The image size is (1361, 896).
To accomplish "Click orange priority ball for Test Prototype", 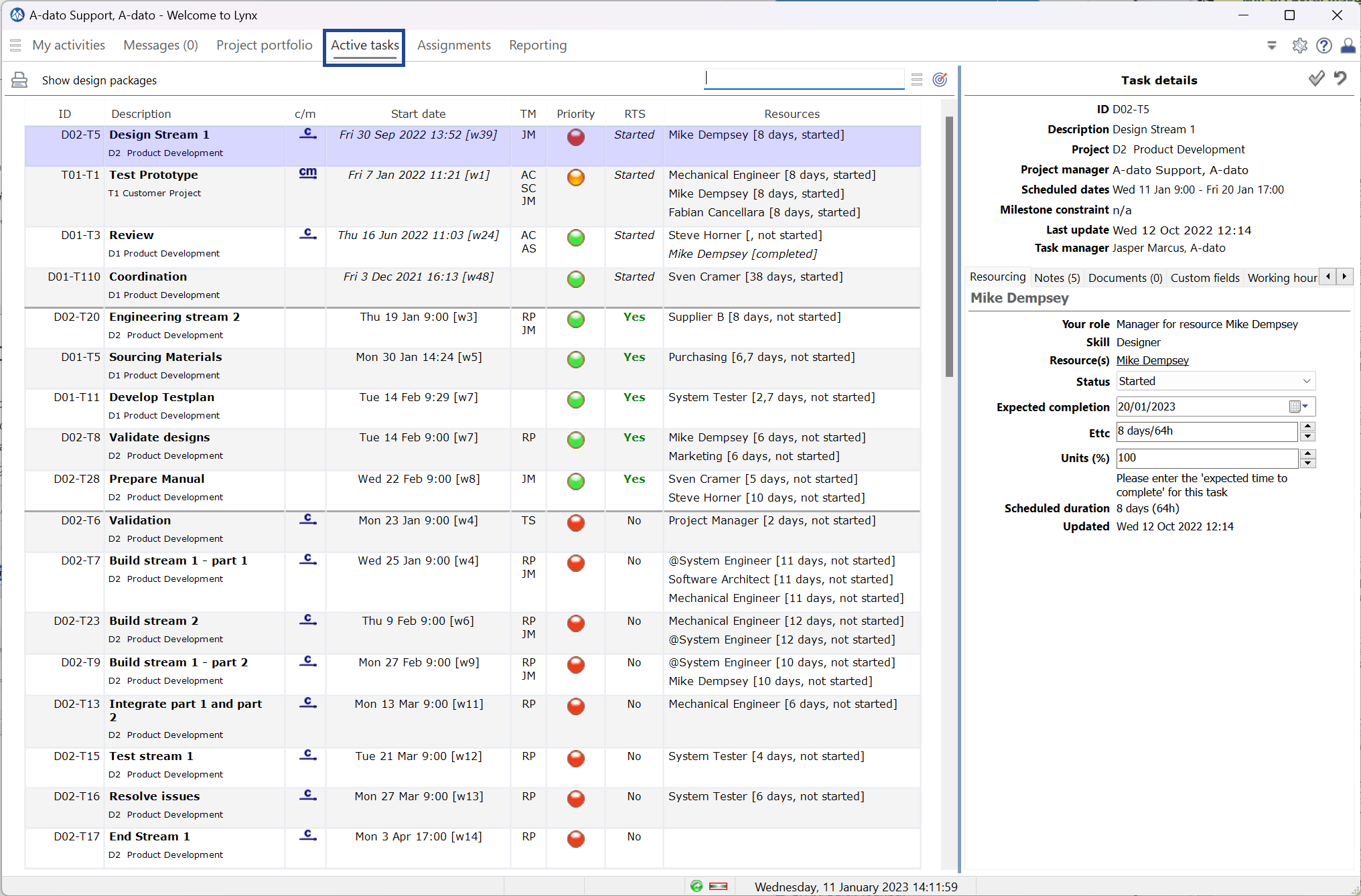I will (x=575, y=177).
